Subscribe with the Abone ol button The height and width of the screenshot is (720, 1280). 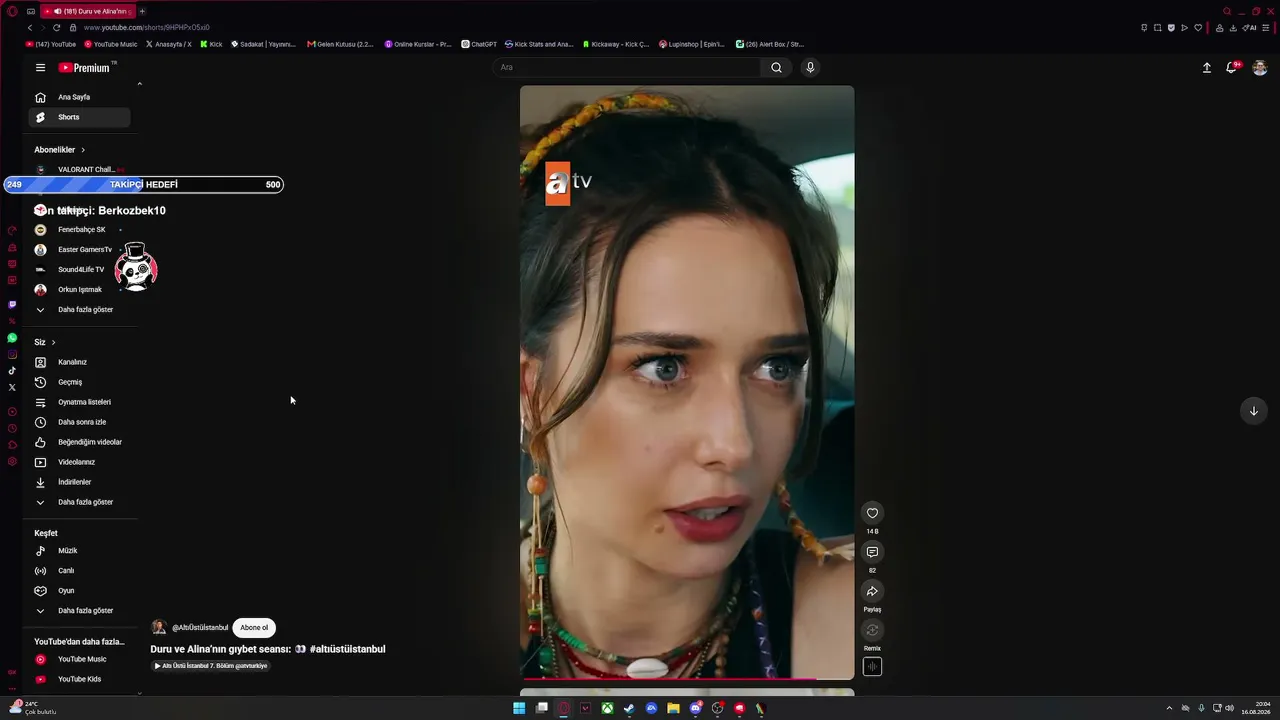coord(254,628)
